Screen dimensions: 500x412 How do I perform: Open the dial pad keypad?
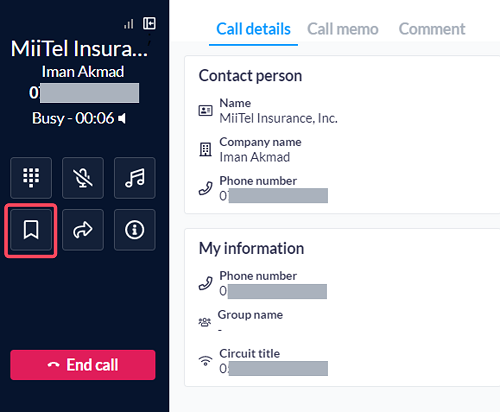[31, 178]
